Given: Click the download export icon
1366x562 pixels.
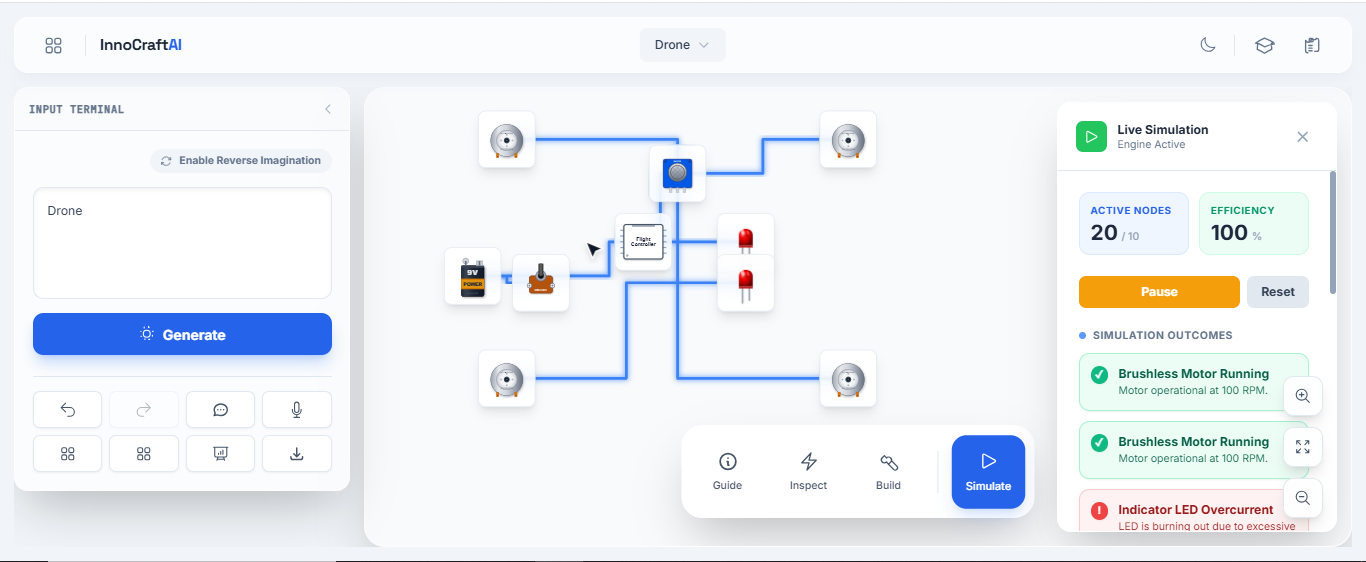Looking at the screenshot, I should pyautogui.click(x=296, y=454).
